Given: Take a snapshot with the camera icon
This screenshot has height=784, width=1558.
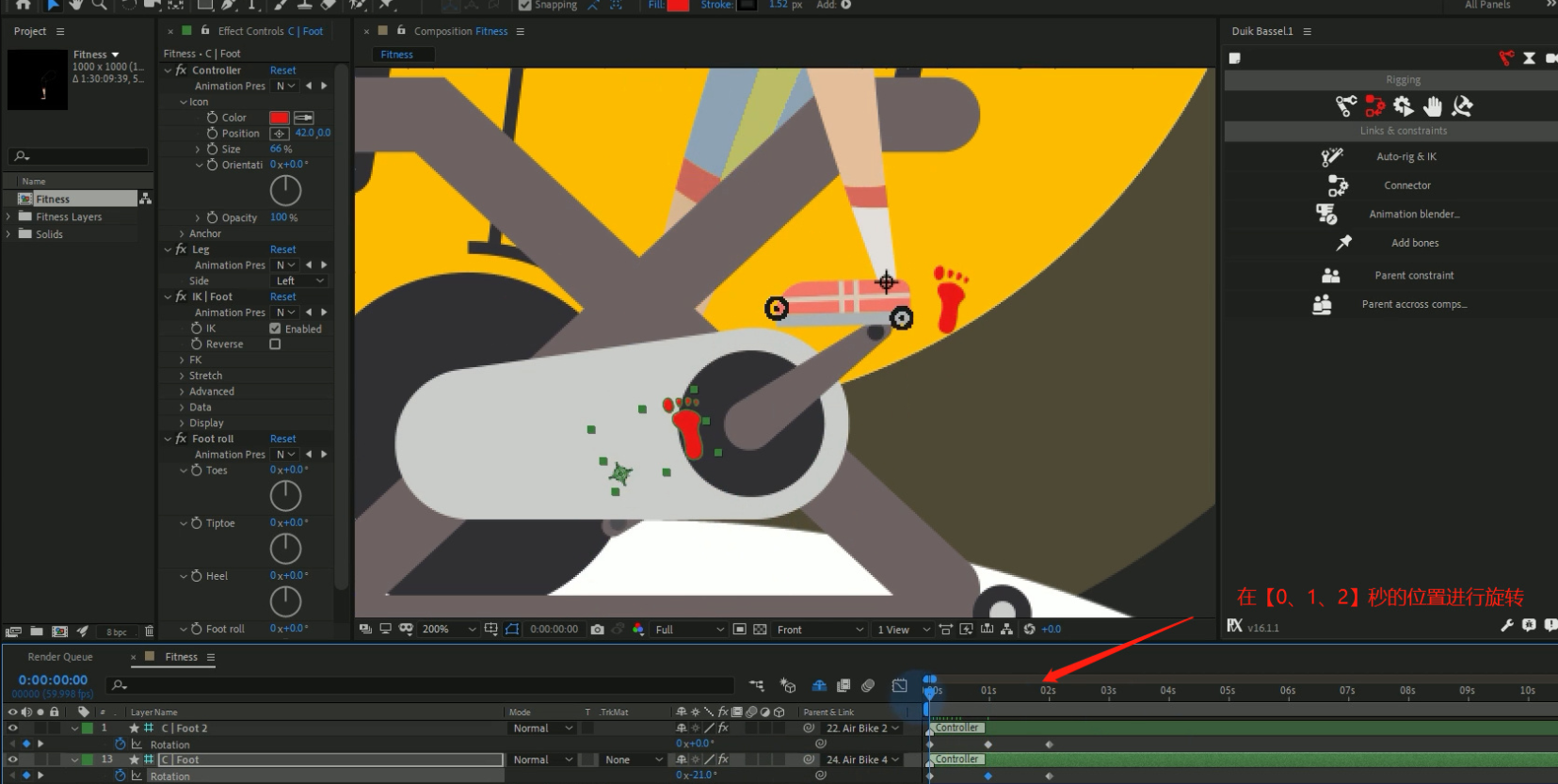Looking at the screenshot, I should click(x=597, y=630).
